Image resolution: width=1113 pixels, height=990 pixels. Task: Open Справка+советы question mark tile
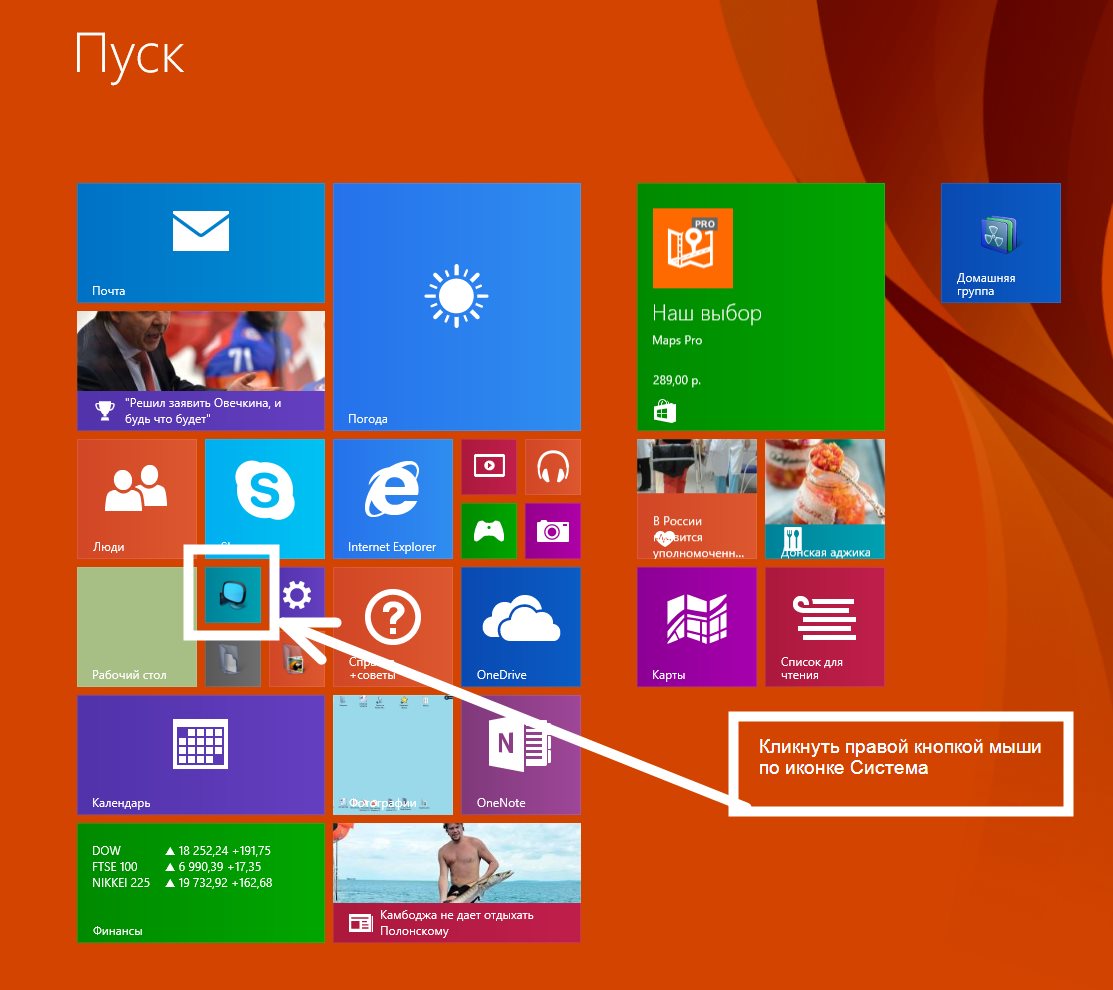(x=393, y=627)
